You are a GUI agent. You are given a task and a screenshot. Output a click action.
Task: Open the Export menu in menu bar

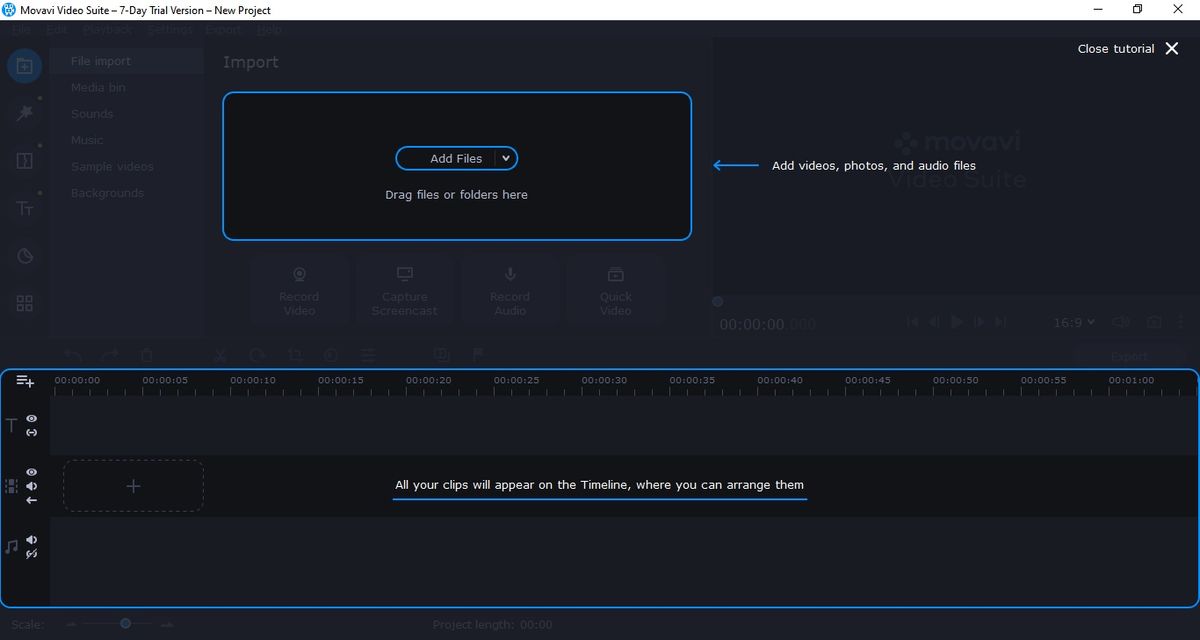(x=224, y=30)
